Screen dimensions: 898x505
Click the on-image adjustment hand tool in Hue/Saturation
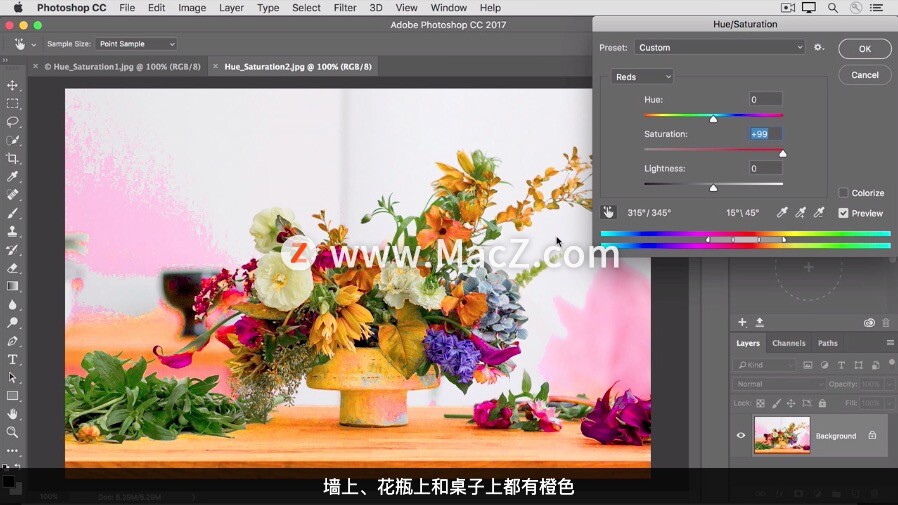[608, 212]
